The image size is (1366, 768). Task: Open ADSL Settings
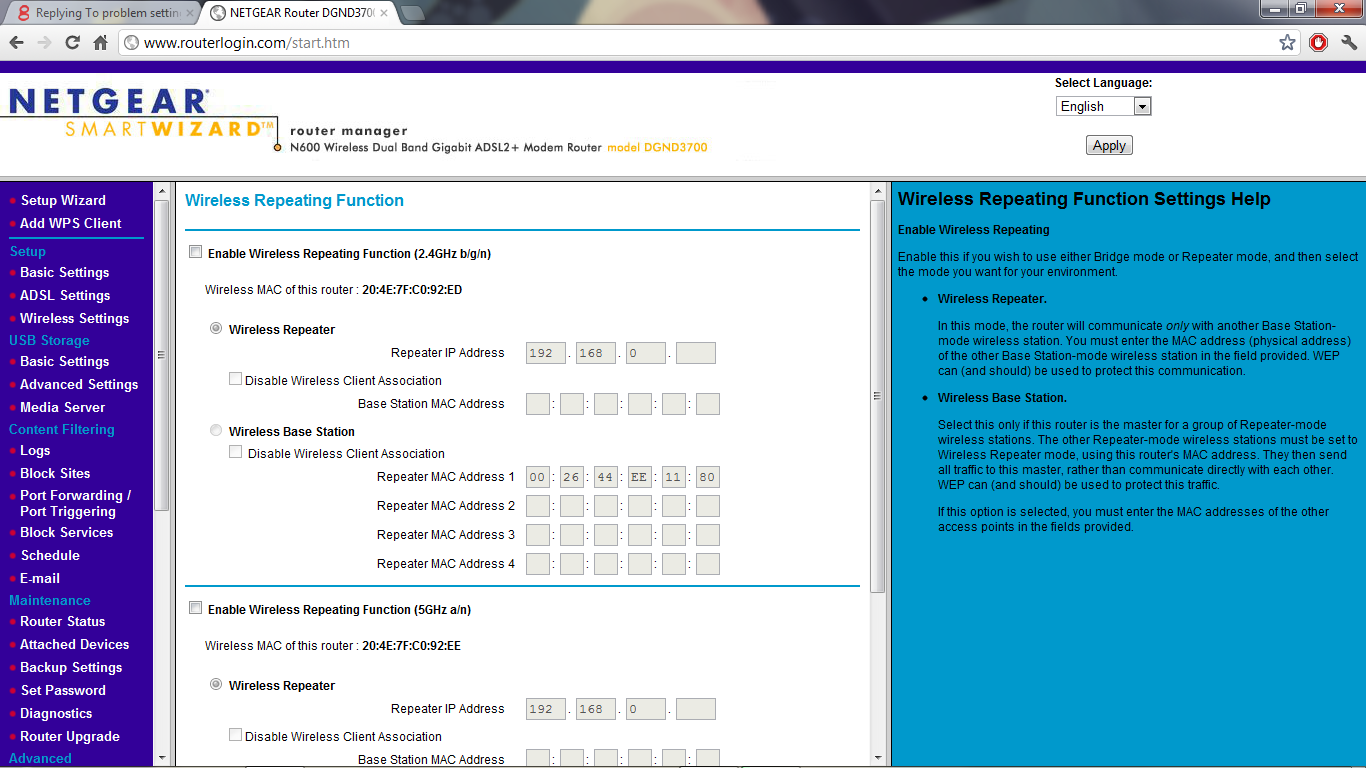[x=65, y=295]
